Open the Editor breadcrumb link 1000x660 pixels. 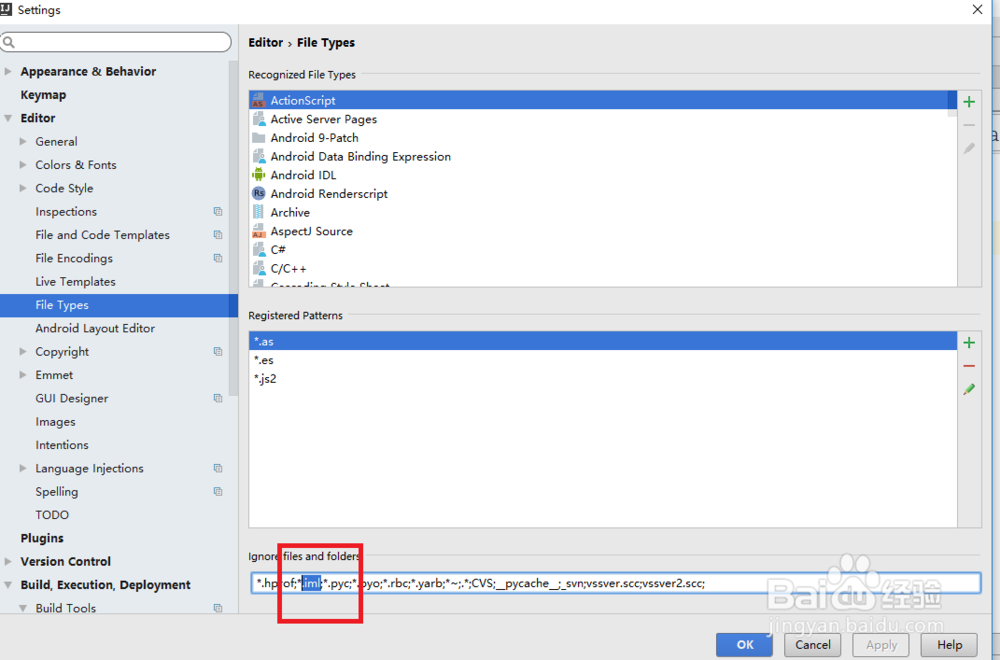(x=265, y=42)
